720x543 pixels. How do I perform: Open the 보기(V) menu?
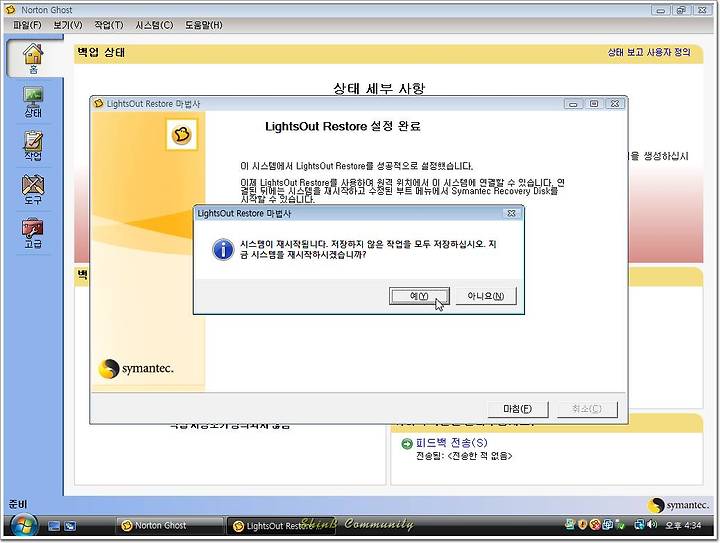click(68, 25)
